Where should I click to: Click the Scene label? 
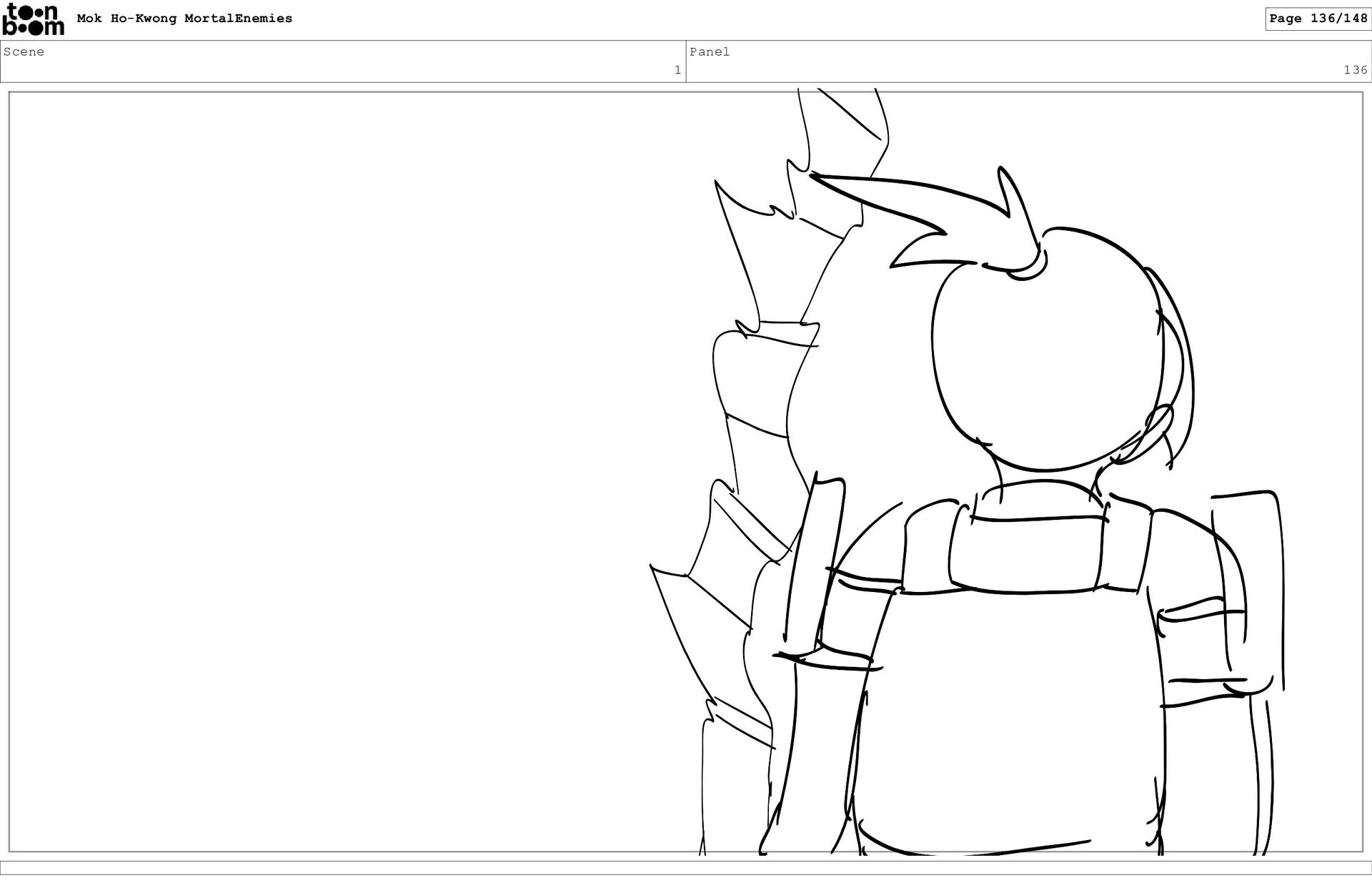(24, 51)
